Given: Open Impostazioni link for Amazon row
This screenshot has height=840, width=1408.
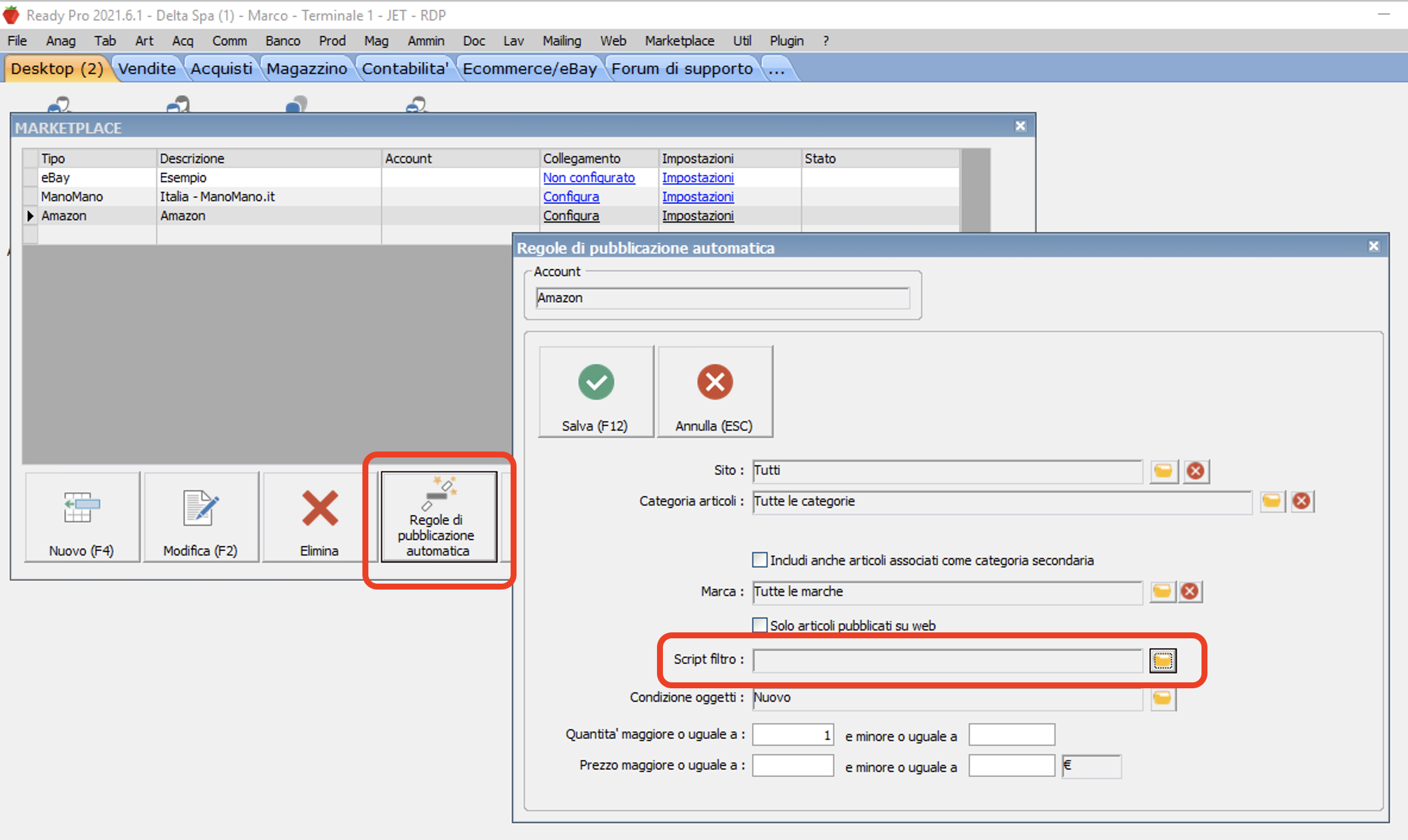Looking at the screenshot, I should (x=697, y=215).
